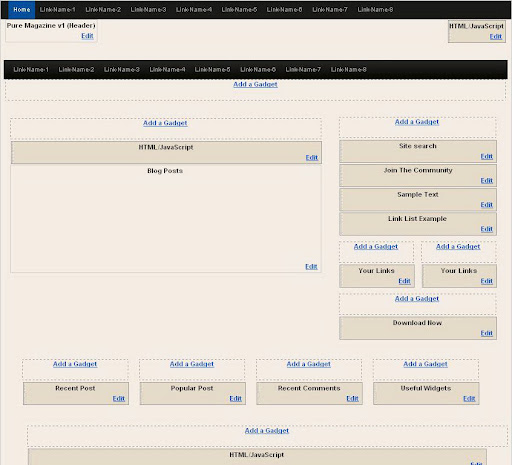This screenshot has height=465, width=512.
Task: Edit the left Your Links gadget
Action: click(x=404, y=281)
